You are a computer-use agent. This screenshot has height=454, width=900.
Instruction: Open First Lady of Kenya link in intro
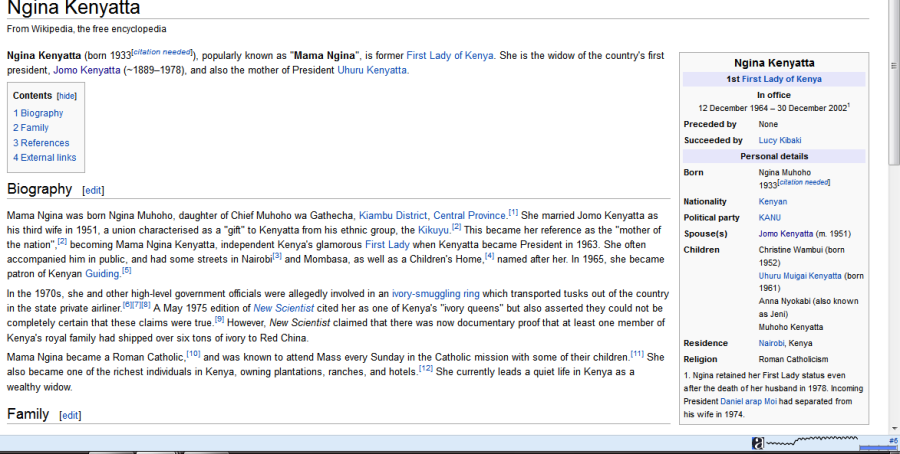449,56
